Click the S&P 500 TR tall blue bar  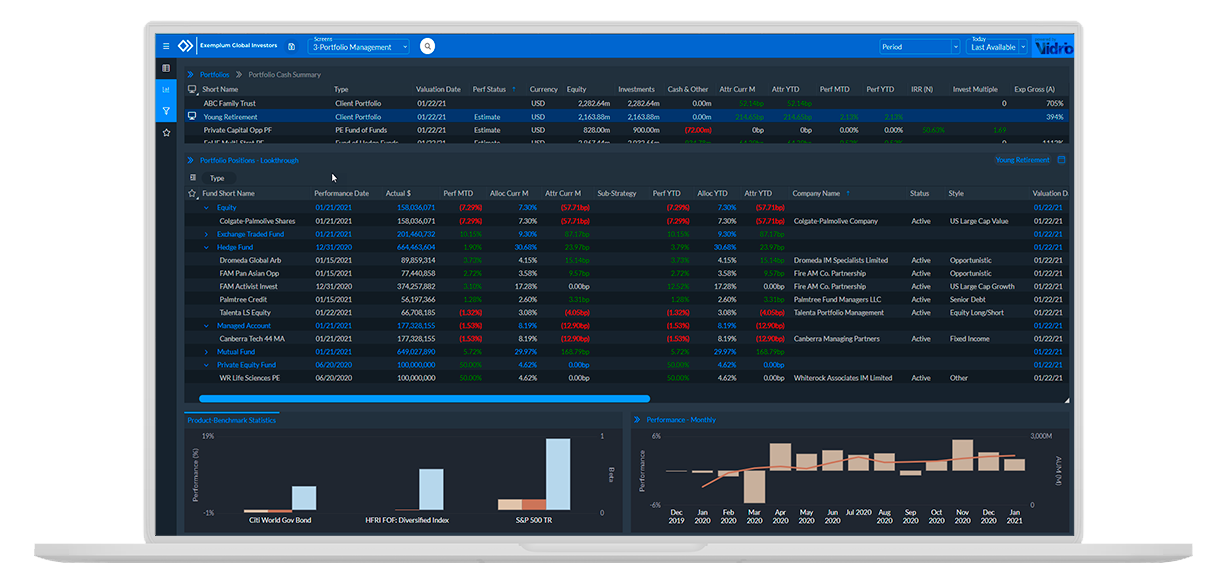pos(557,474)
